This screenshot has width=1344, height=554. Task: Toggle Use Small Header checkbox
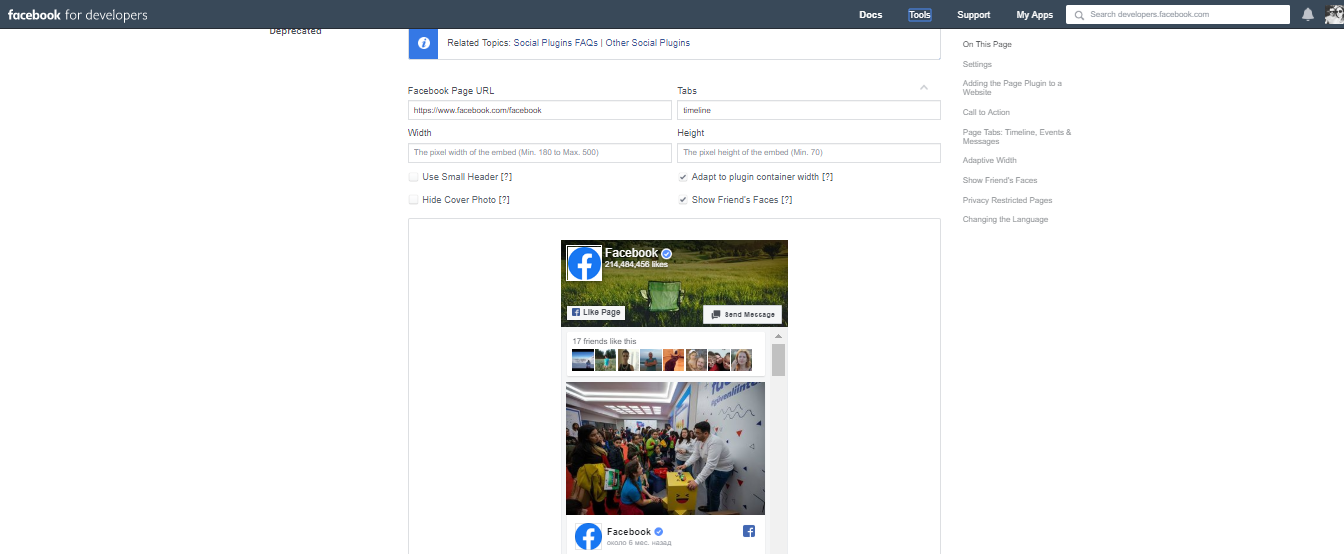(414, 177)
